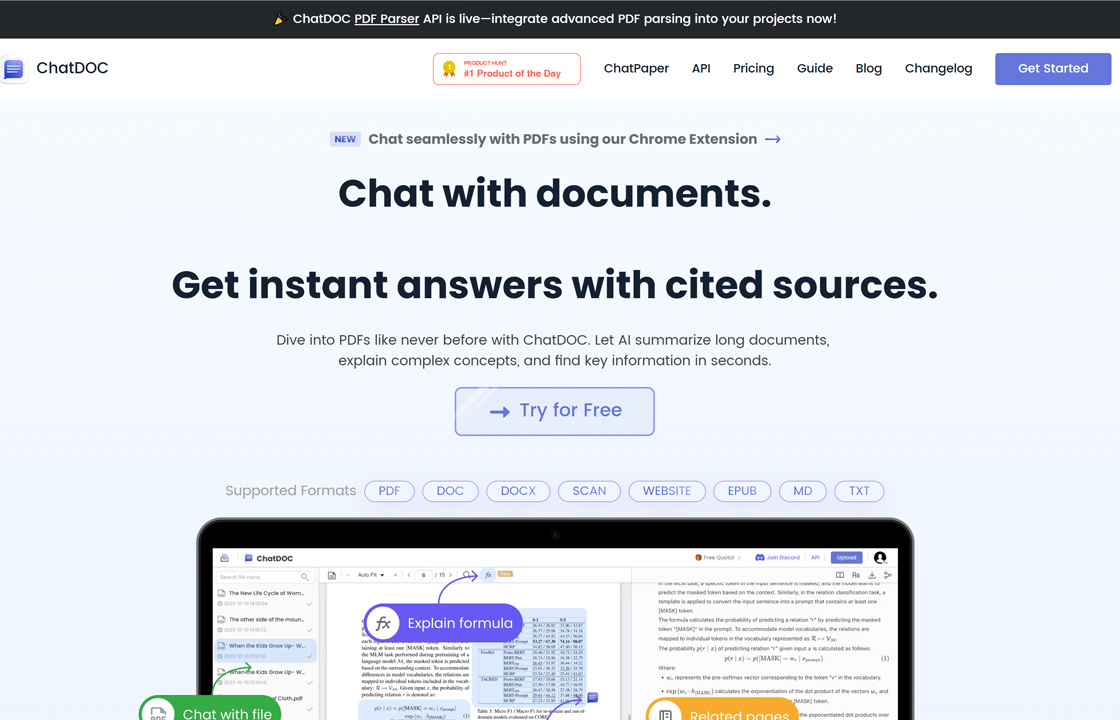Viewport: 1120px width, 720px height.
Task: Open the Changelog nav item
Action: (x=938, y=69)
